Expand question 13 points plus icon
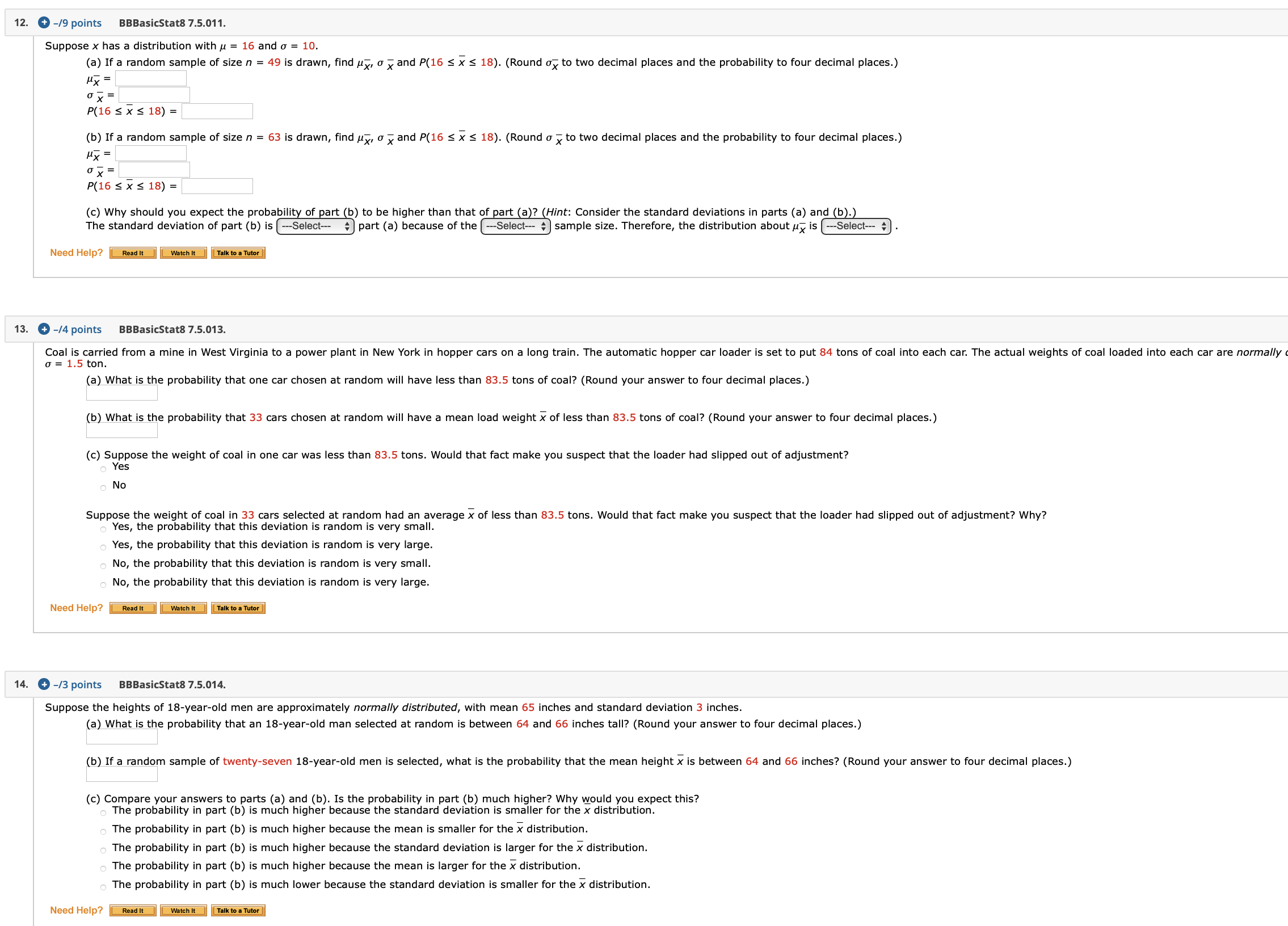 [x=44, y=329]
